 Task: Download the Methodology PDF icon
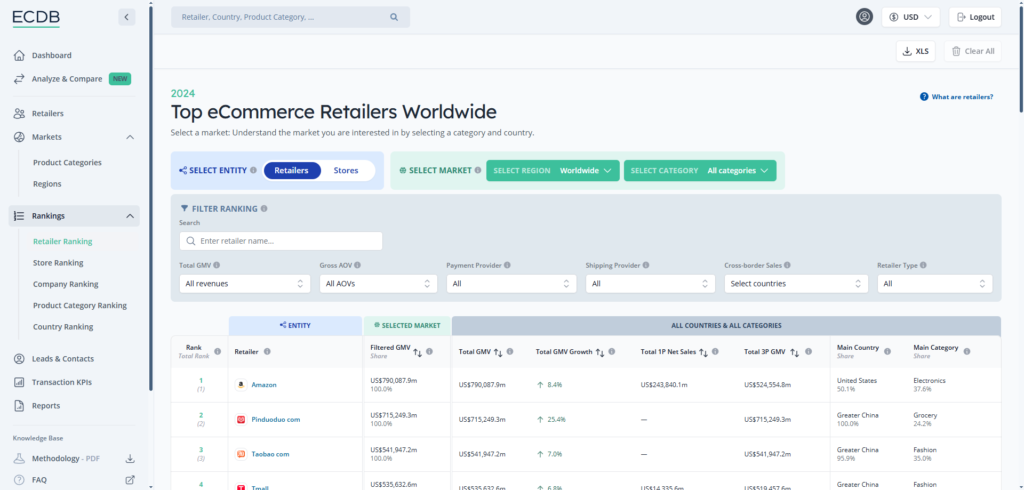point(130,459)
